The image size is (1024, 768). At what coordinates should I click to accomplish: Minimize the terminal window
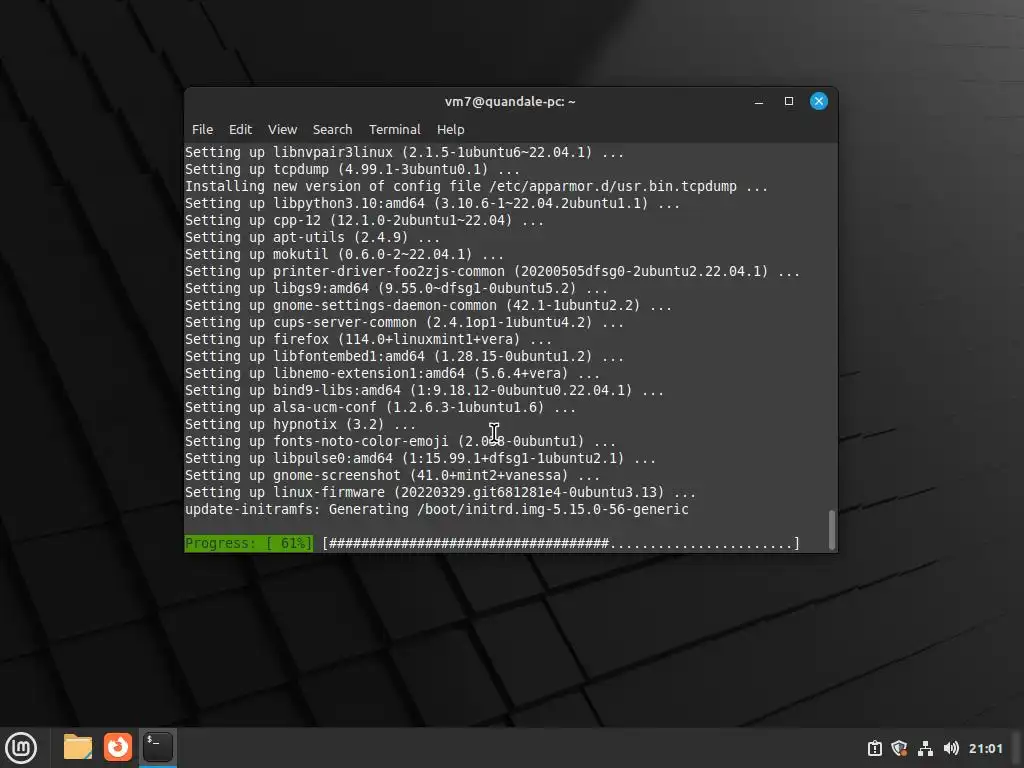pos(759,101)
